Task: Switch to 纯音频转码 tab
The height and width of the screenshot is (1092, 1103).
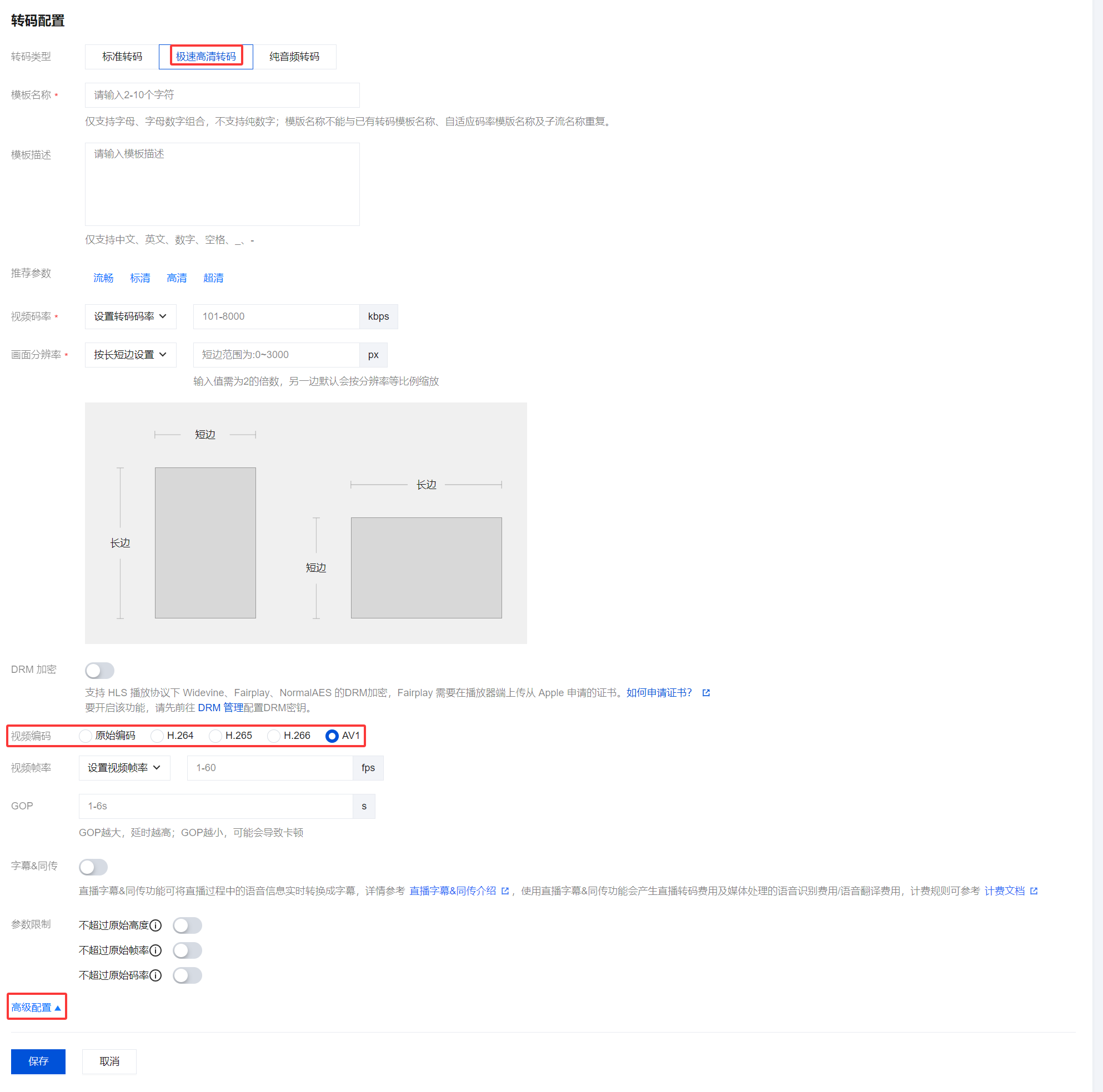Action: (294, 57)
